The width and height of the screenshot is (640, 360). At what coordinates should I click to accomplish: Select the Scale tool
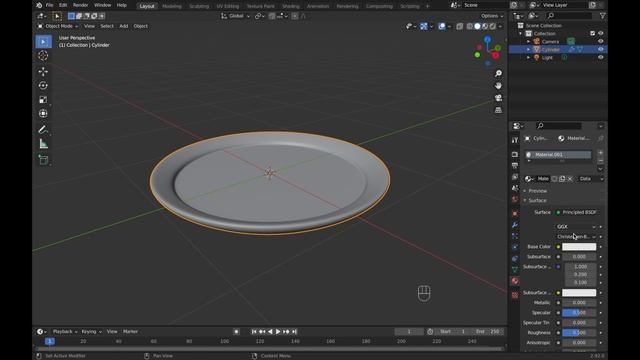click(x=43, y=100)
